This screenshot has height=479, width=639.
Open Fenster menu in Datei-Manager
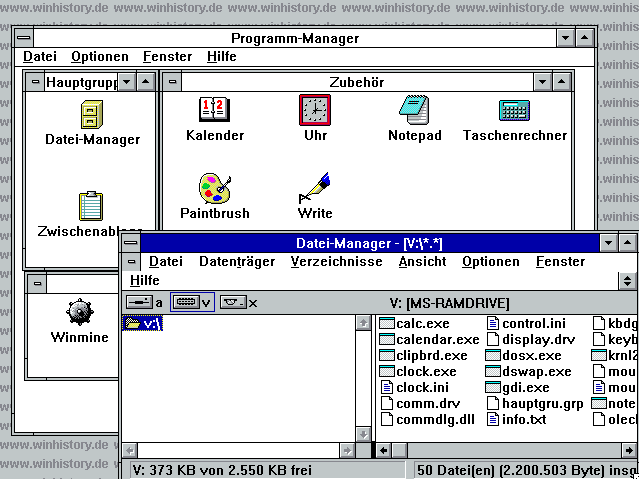[560, 261]
